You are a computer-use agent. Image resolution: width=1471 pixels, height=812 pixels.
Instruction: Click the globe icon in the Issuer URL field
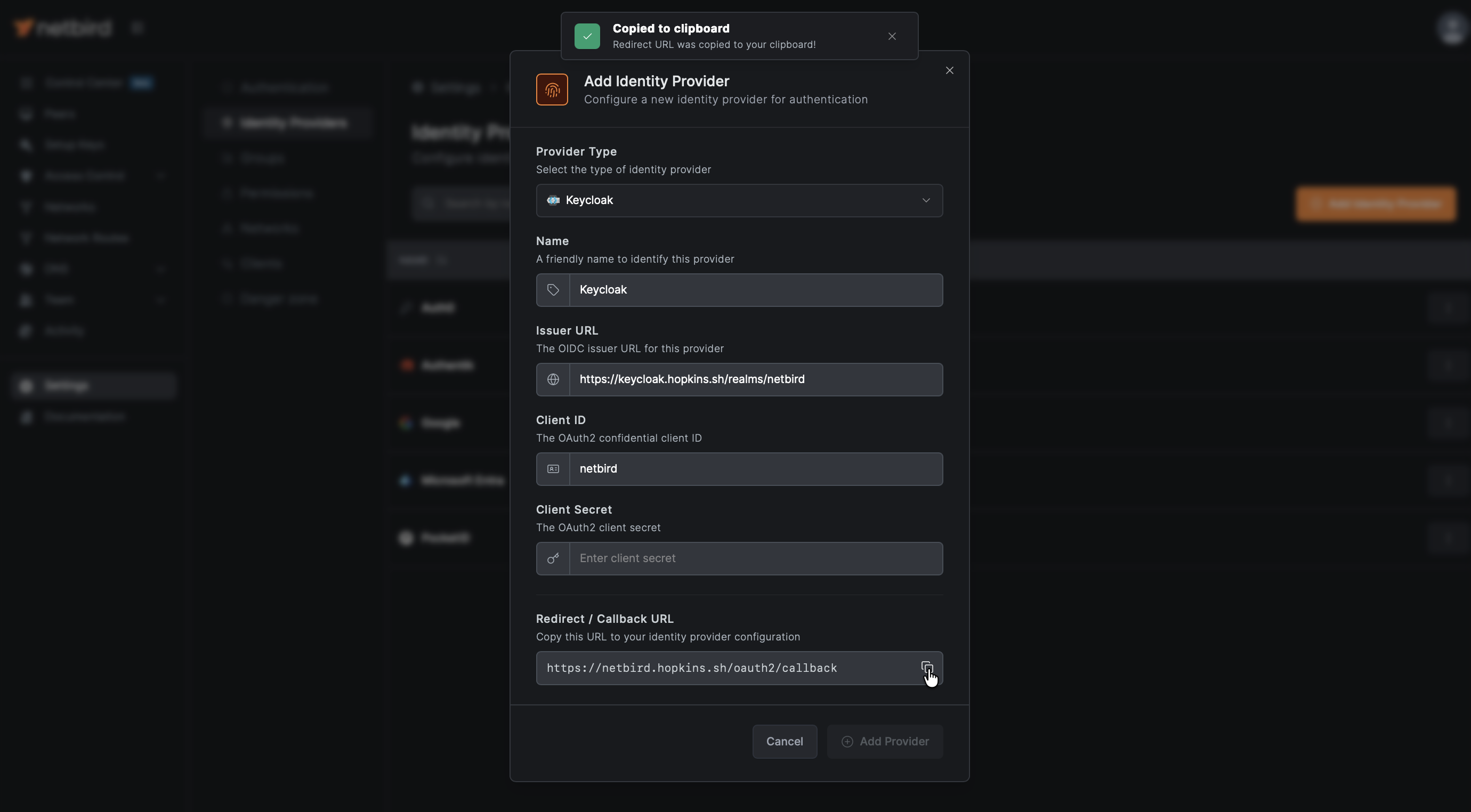[552, 379]
